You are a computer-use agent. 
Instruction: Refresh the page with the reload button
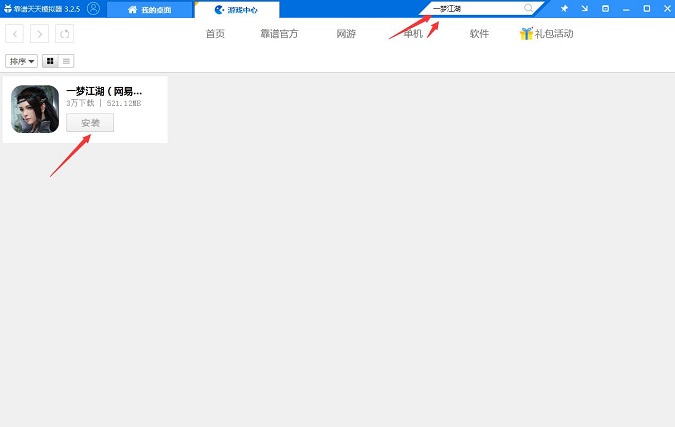pyautogui.click(x=64, y=34)
